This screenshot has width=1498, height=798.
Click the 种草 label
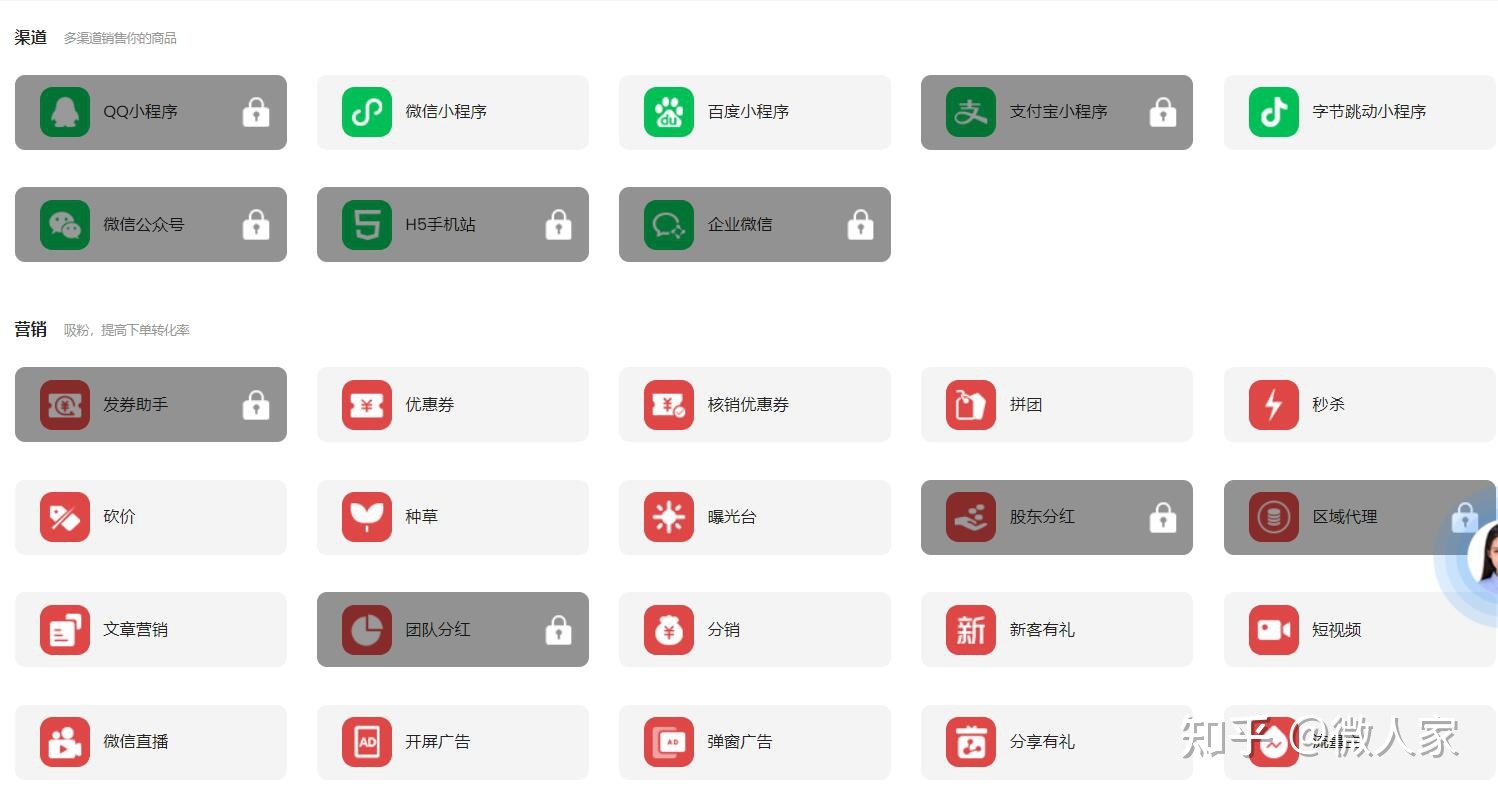(x=421, y=517)
